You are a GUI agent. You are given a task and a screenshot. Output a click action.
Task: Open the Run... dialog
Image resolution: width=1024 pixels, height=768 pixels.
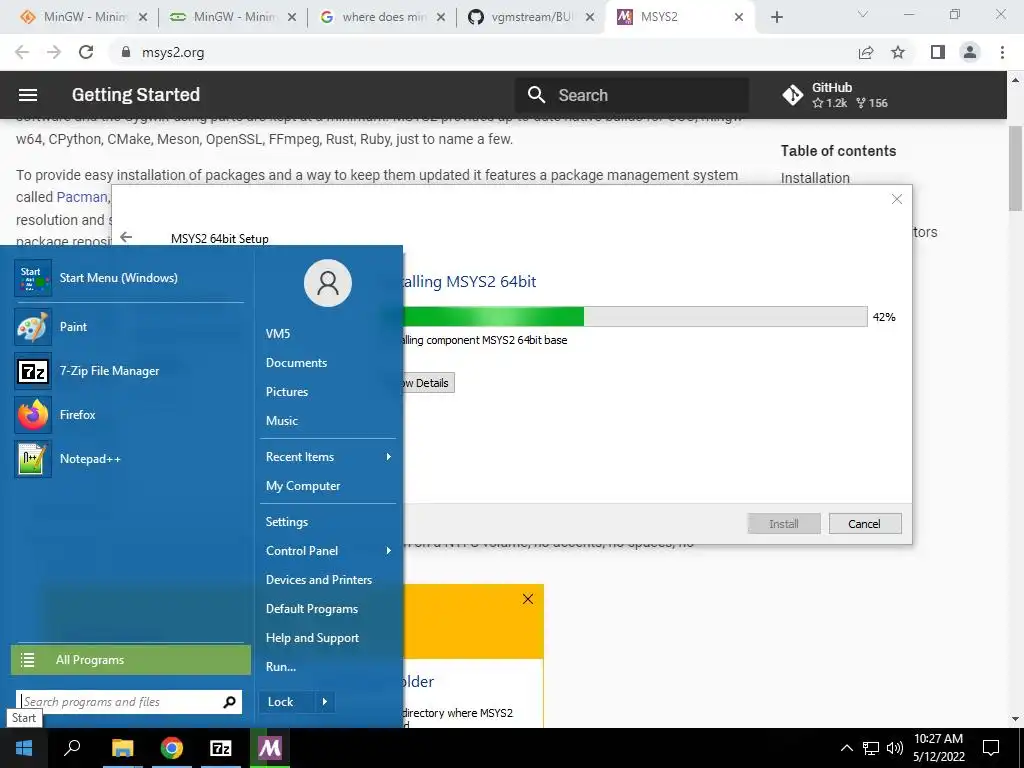point(281,667)
